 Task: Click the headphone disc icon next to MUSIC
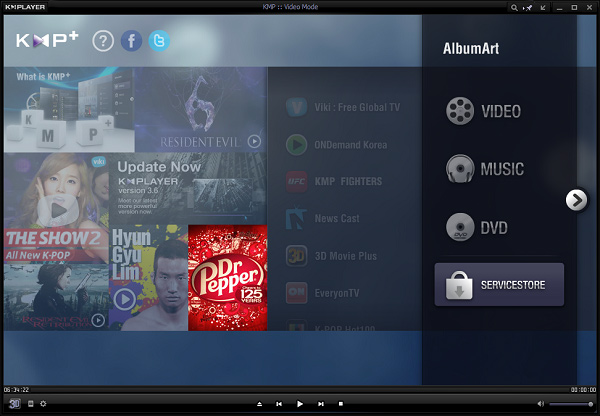[460, 169]
